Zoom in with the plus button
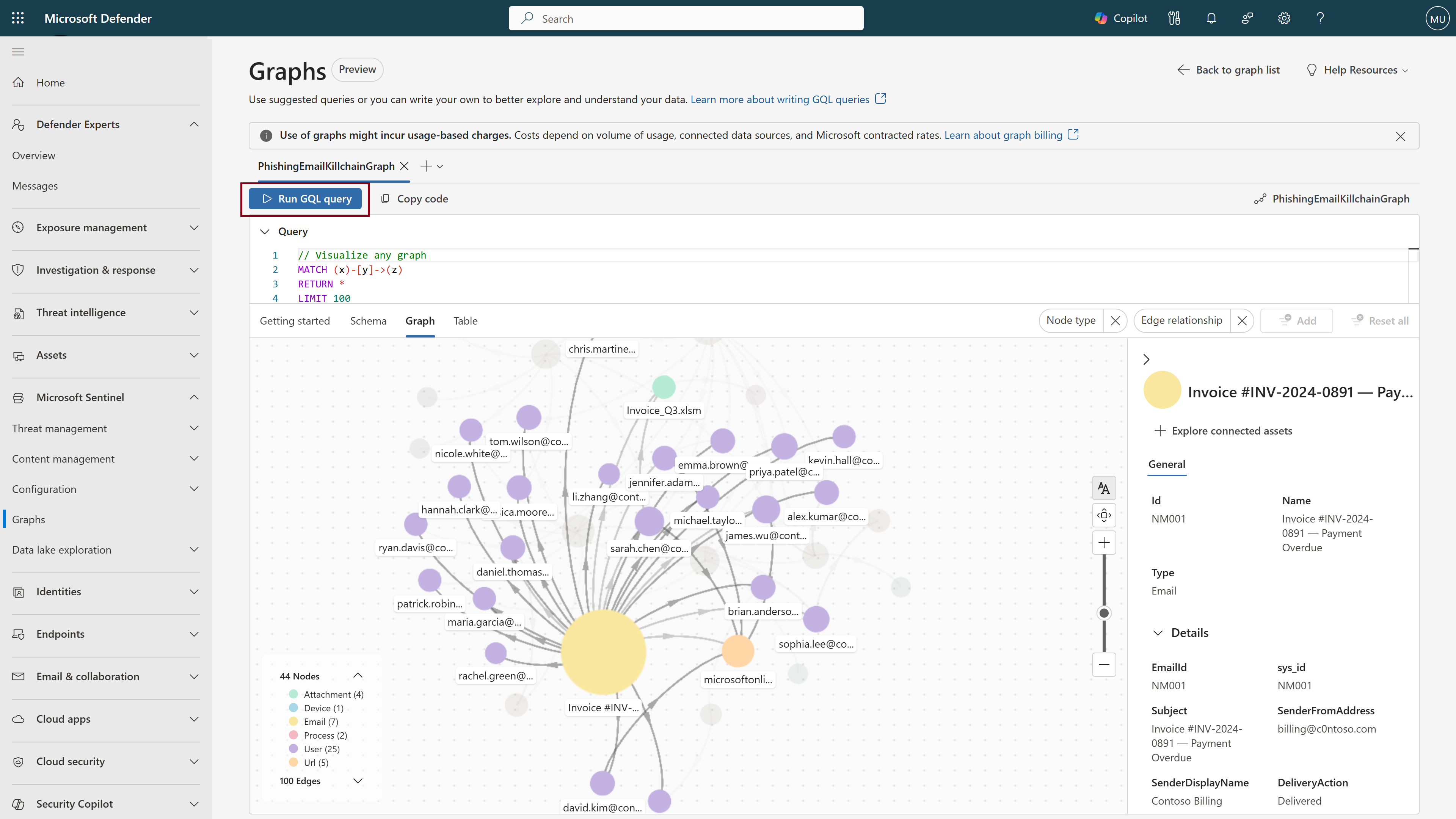 pos(1104,543)
